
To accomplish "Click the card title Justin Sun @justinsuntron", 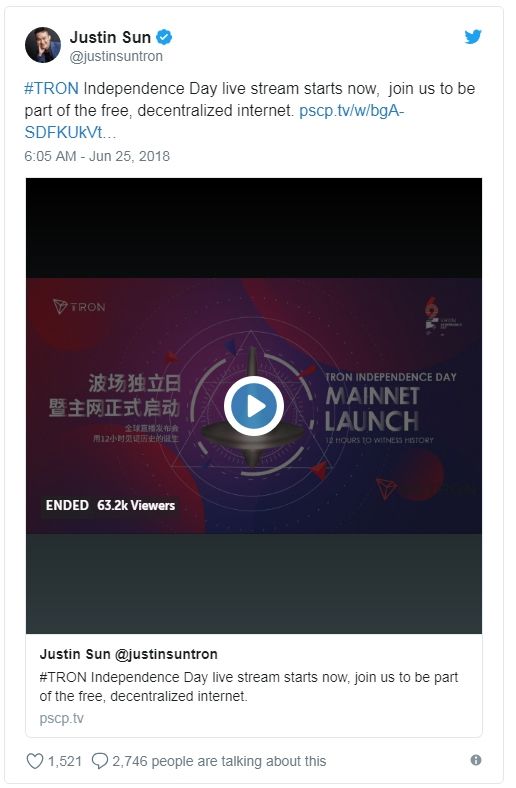I will point(129,654).
